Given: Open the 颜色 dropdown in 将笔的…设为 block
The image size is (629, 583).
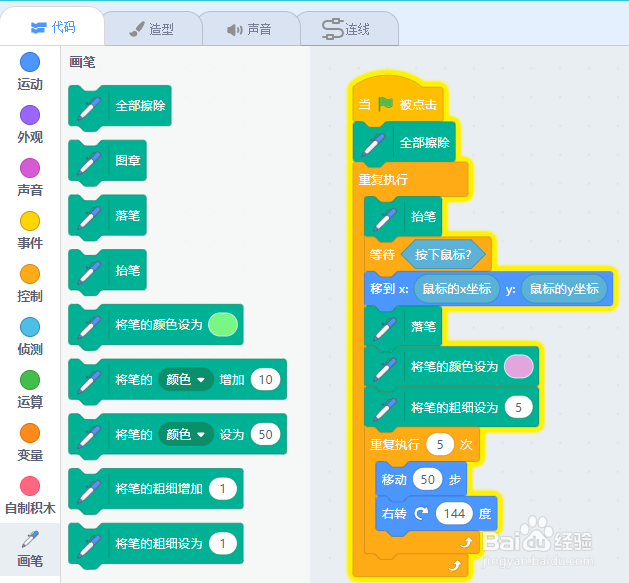Looking at the screenshot, I should [186, 434].
